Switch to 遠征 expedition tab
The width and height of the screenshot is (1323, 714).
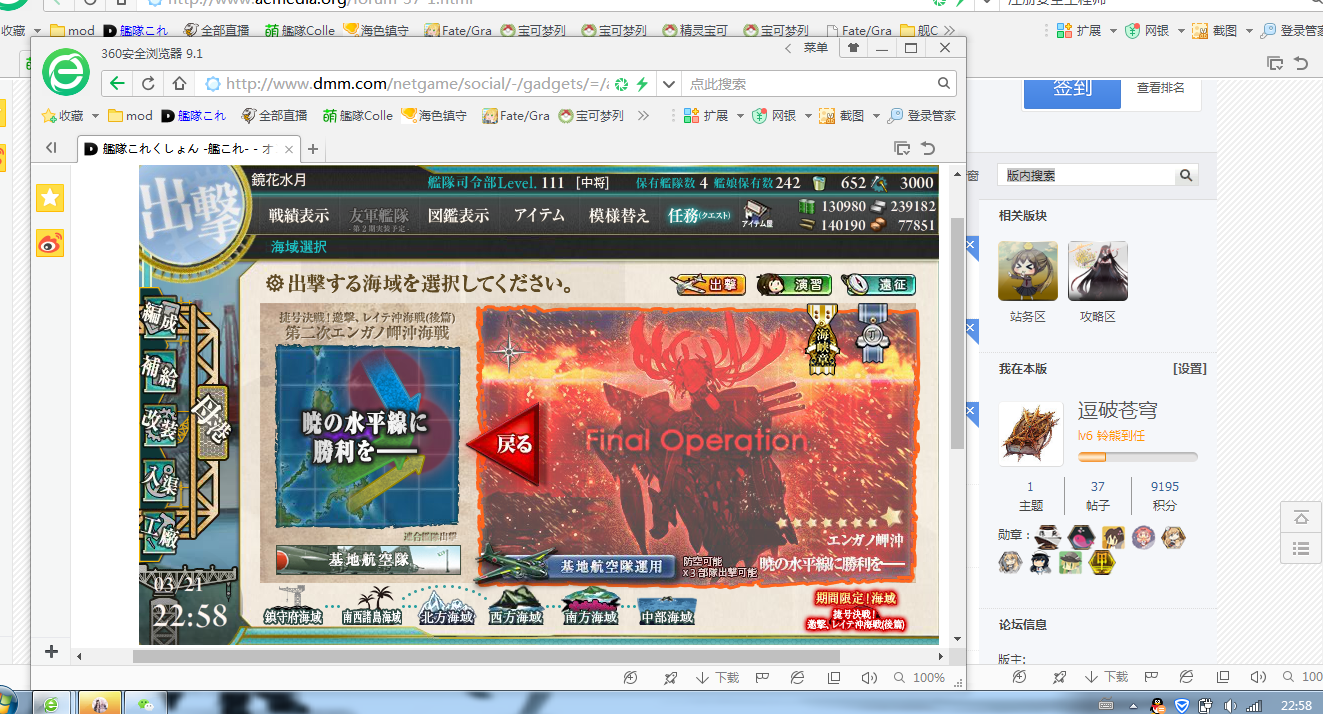tap(878, 284)
